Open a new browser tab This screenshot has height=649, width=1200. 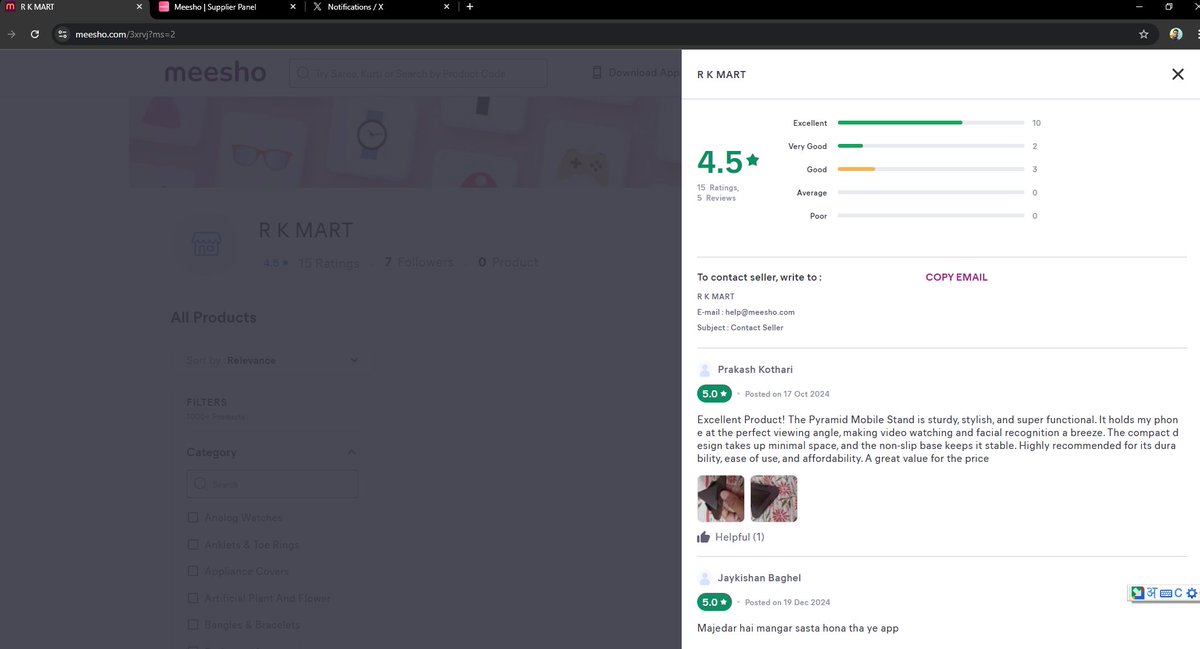[470, 7]
